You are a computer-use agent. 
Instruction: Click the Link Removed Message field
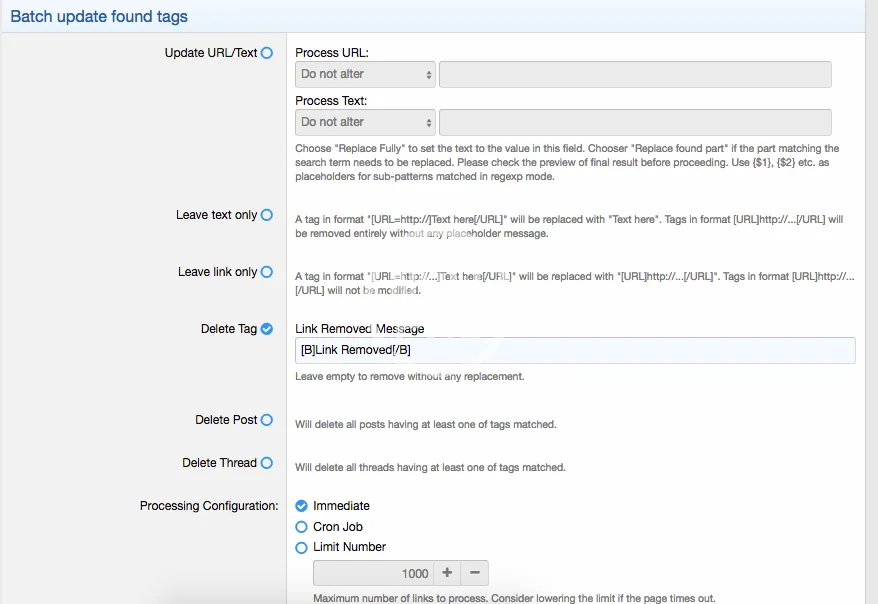[575, 350]
